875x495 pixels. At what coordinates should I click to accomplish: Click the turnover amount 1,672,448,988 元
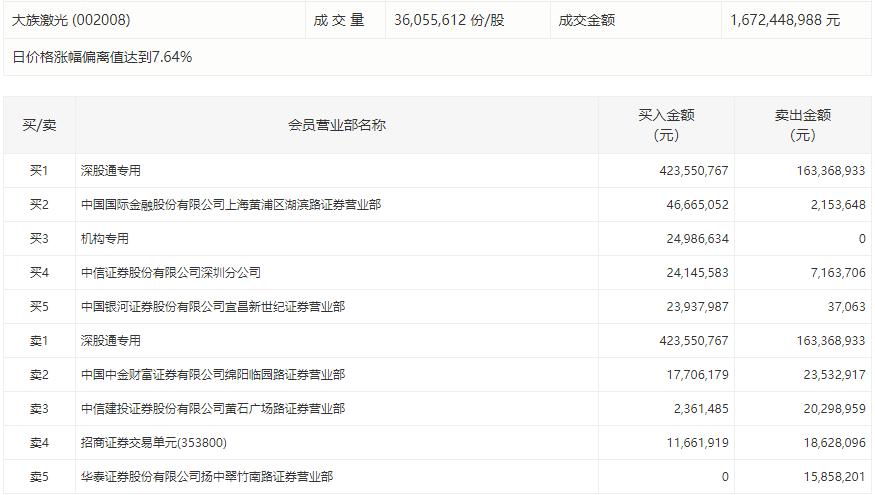click(x=785, y=20)
